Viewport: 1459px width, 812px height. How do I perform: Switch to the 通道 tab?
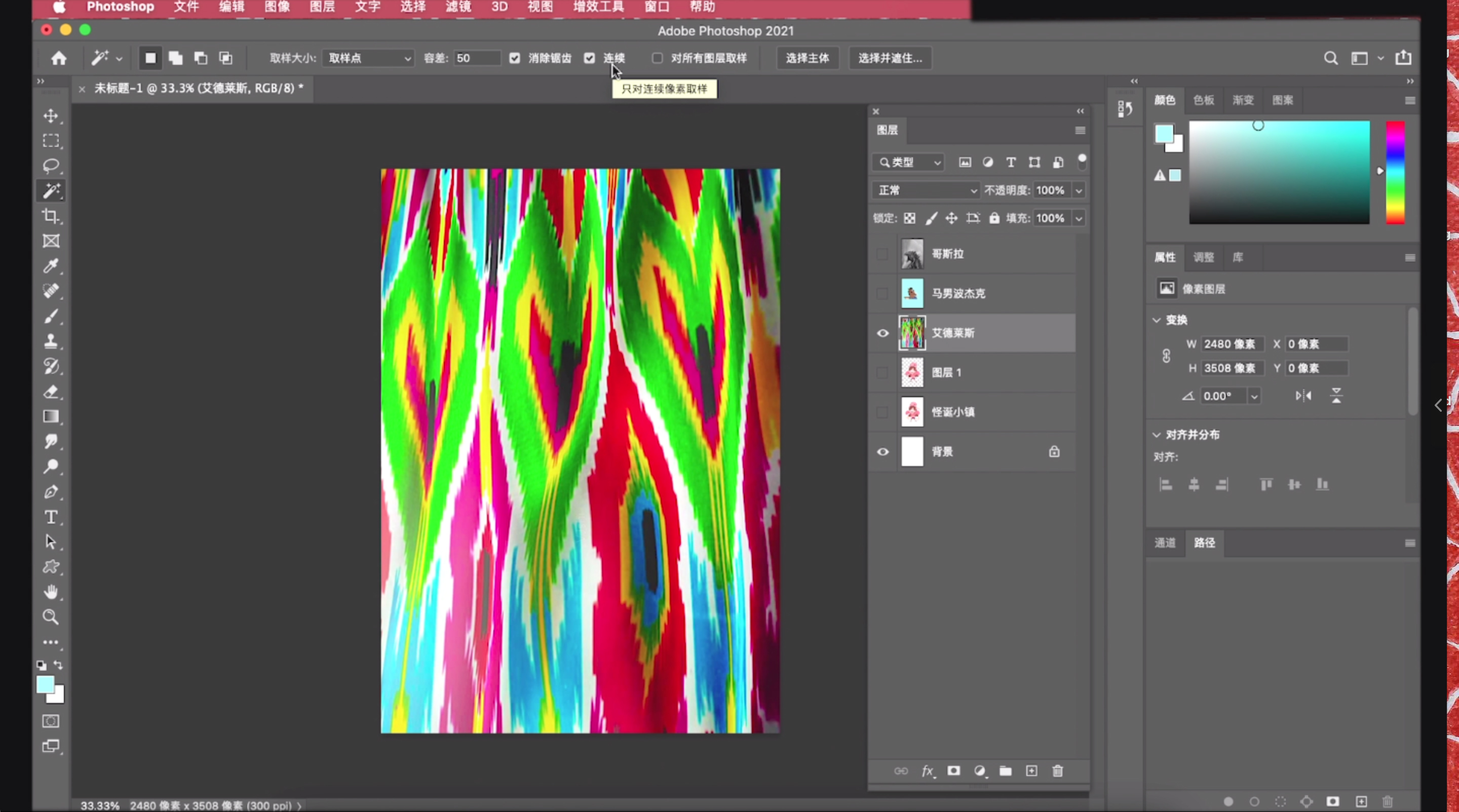(1165, 543)
